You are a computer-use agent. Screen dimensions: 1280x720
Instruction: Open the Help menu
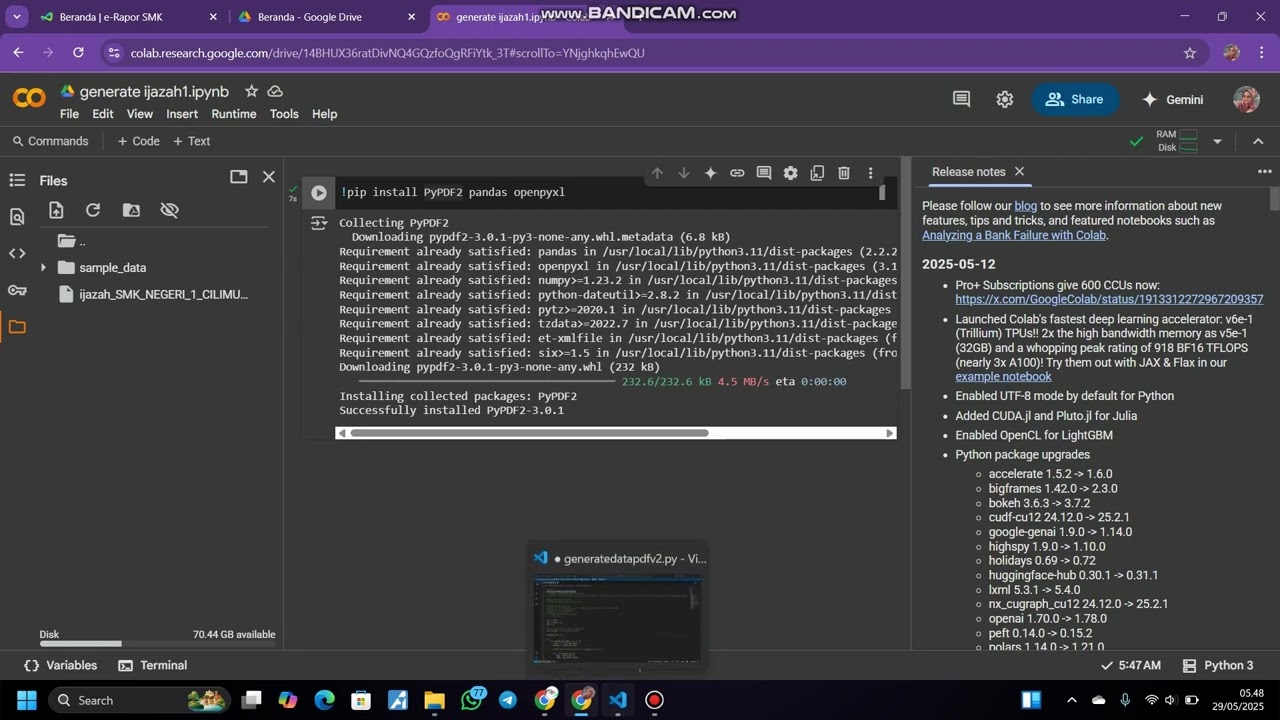click(x=324, y=114)
